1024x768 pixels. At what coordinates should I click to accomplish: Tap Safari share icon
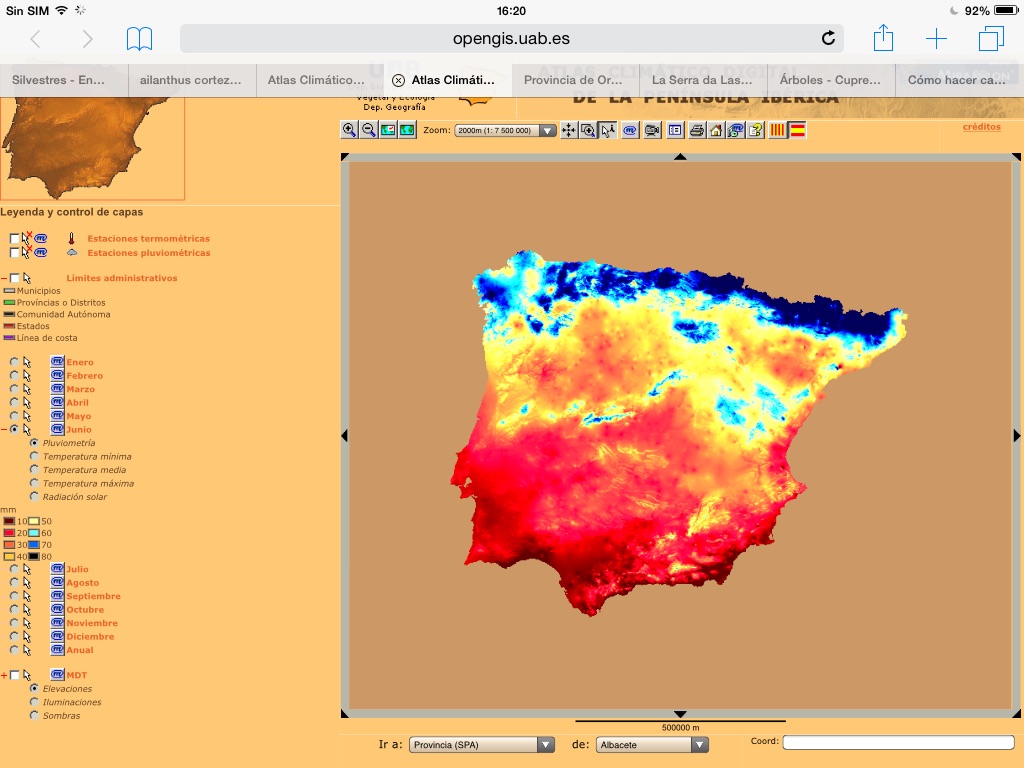click(883, 37)
